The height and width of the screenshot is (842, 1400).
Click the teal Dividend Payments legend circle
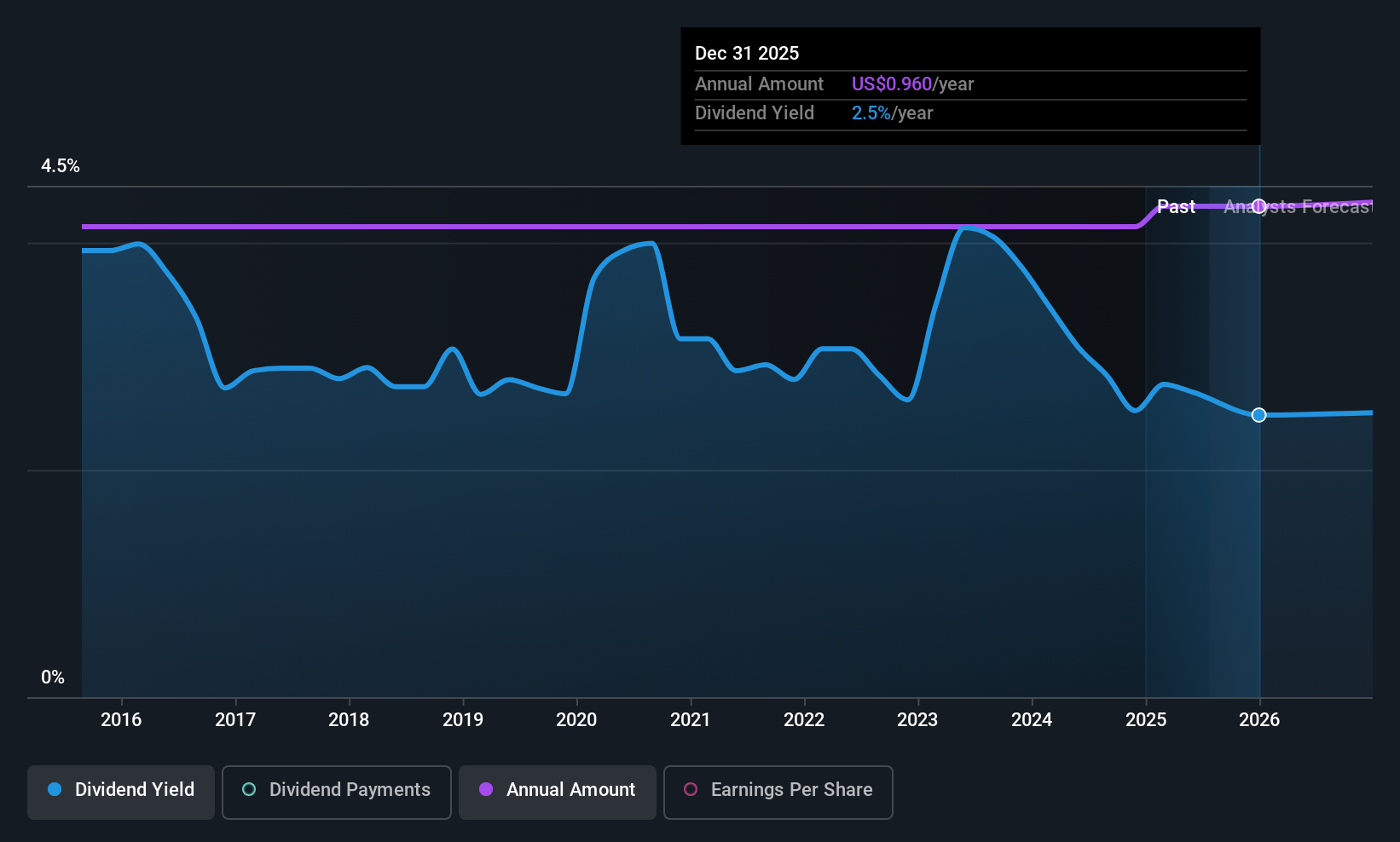click(249, 789)
